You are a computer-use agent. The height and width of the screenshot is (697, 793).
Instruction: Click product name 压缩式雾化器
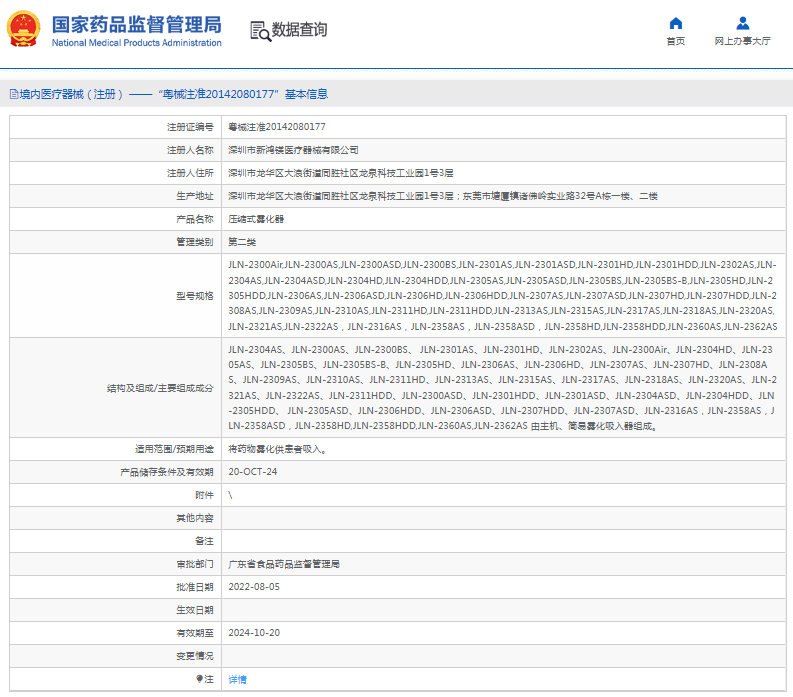coord(256,219)
